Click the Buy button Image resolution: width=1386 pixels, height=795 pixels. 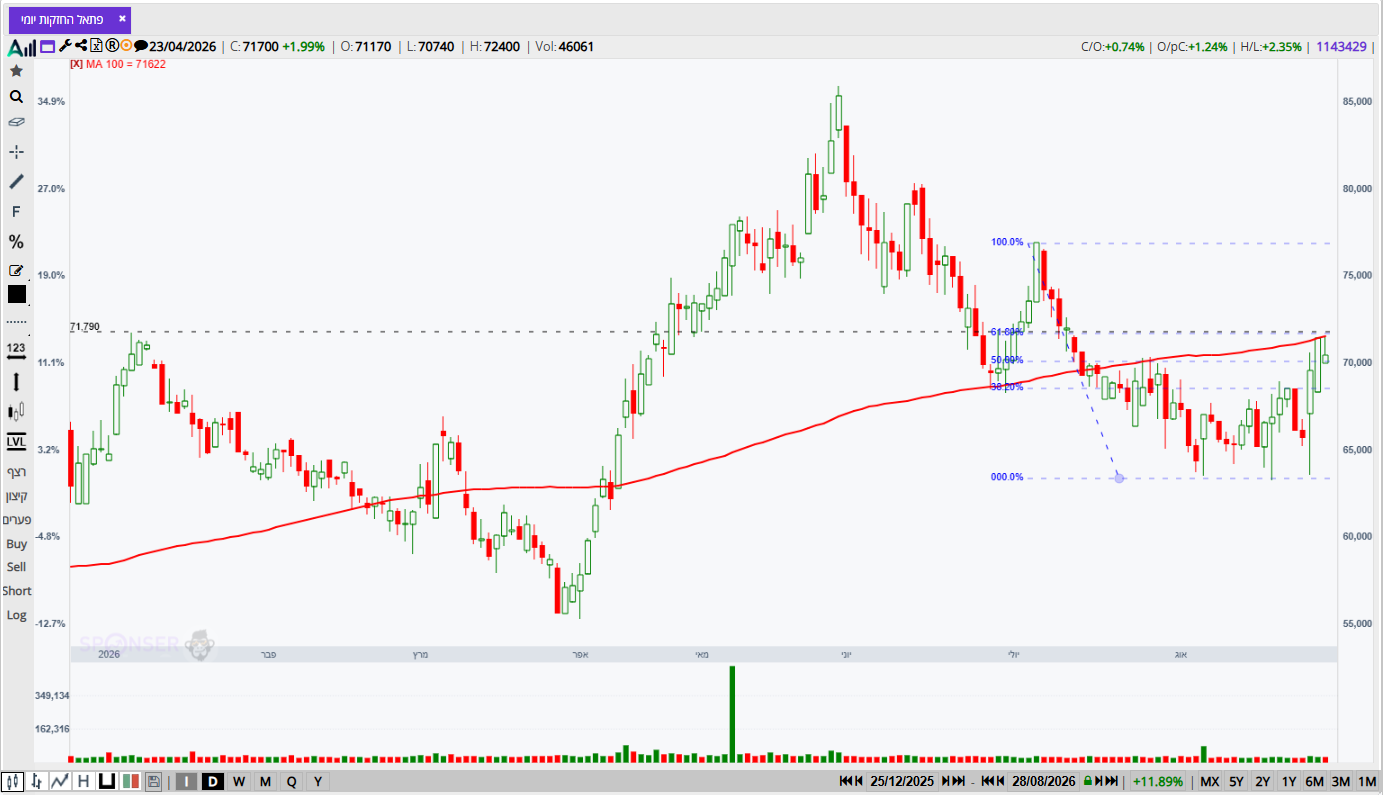pos(16,544)
